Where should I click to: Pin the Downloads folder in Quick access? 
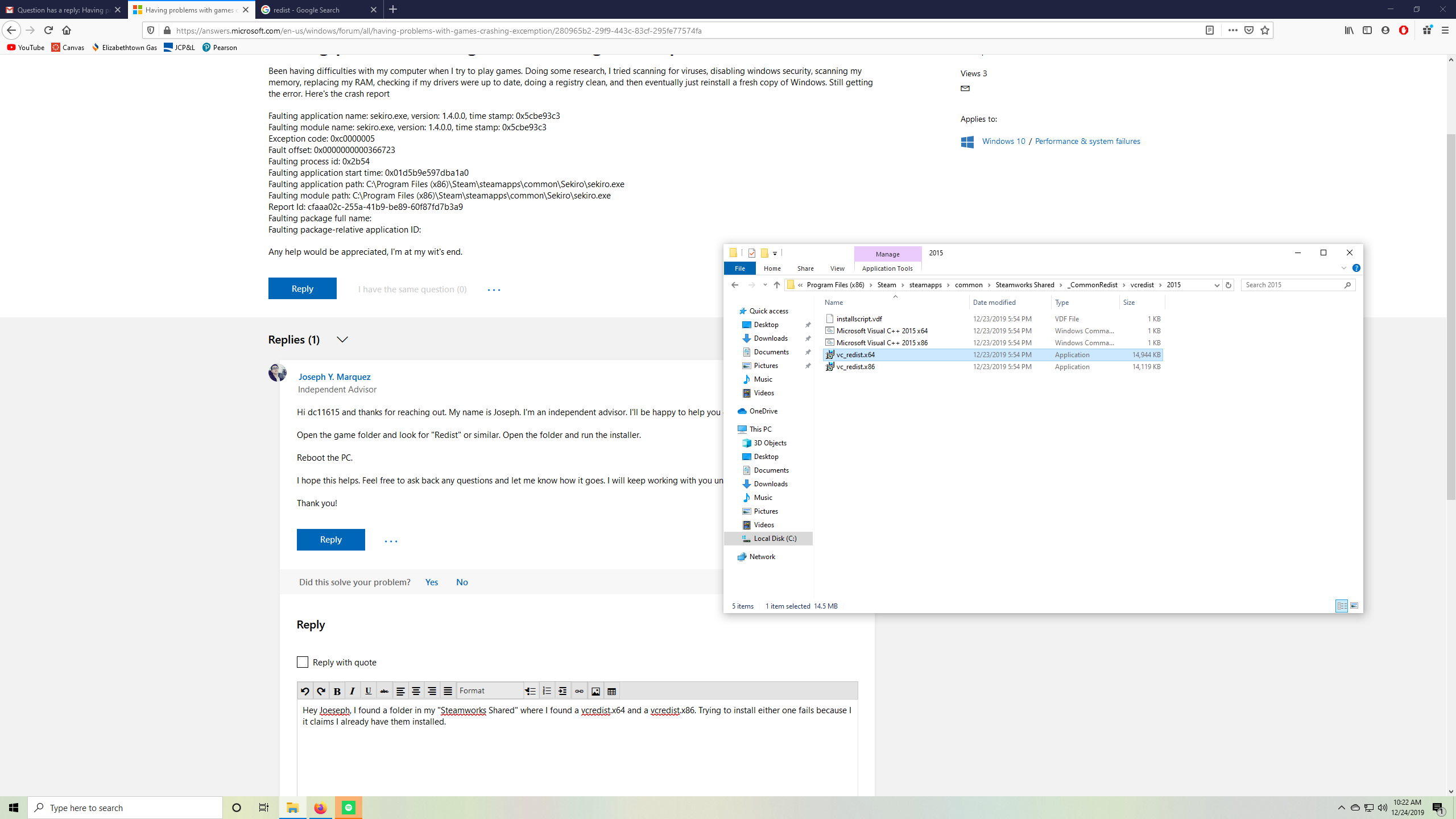click(x=808, y=338)
